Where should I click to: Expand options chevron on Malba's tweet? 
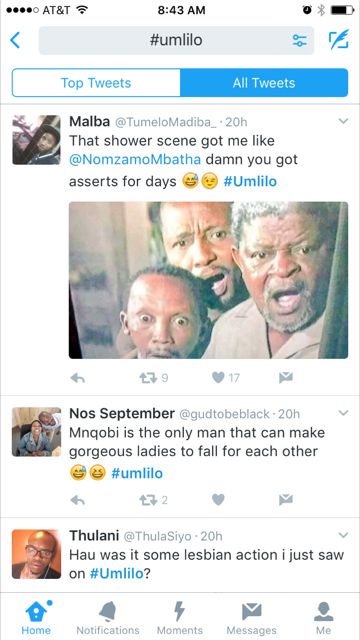coord(343,121)
